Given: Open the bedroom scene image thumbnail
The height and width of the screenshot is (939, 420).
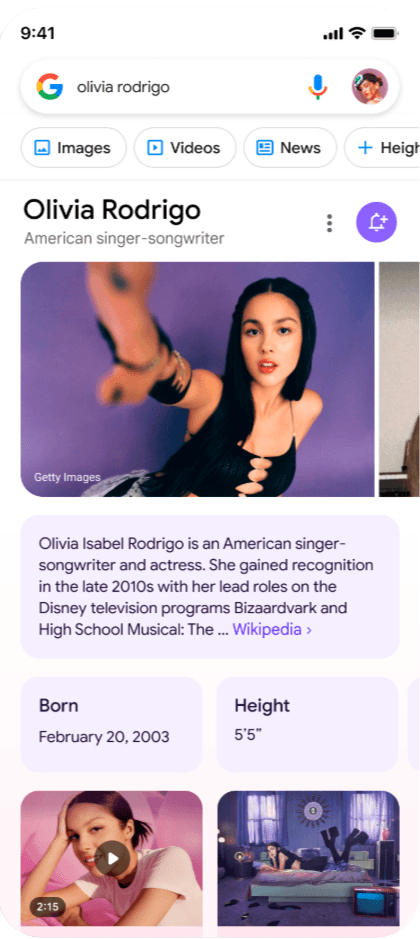Looking at the screenshot, I should click(308, 858).
